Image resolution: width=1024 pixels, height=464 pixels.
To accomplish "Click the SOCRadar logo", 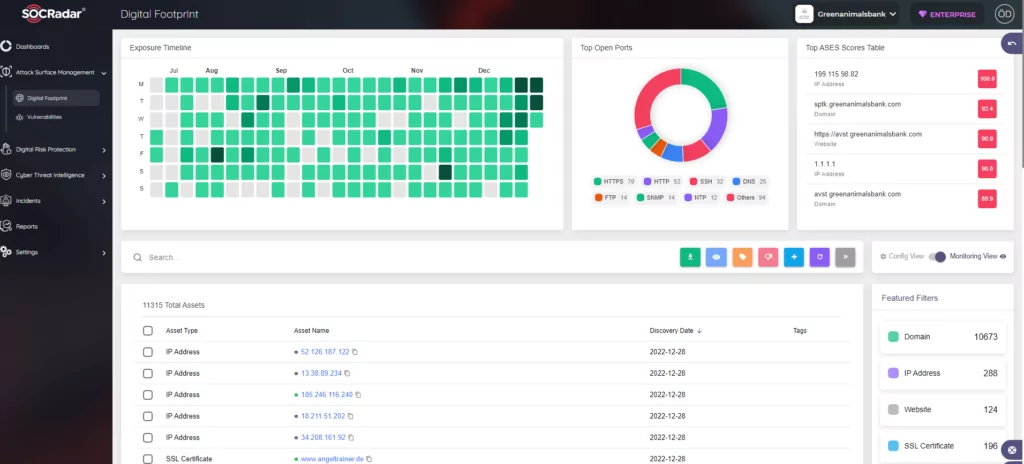I will pyautogui.click(x=54, y=13).
